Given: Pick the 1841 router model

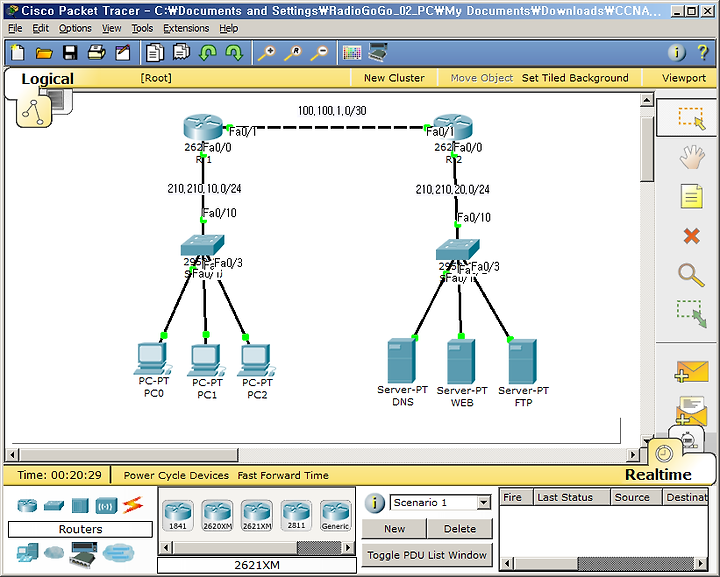Looking at the screenshot, I should 178,515.
